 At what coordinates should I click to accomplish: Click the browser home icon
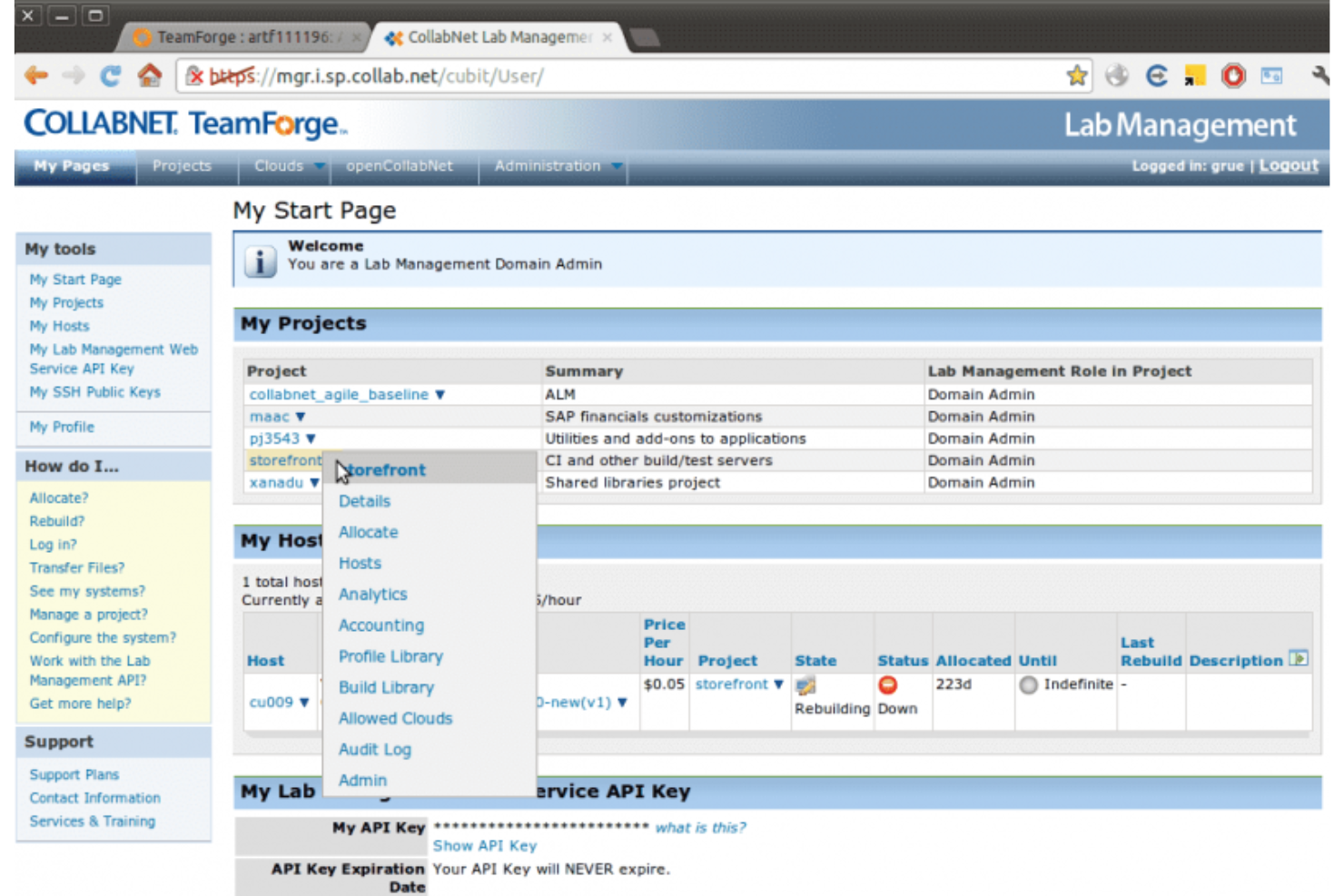pyautogui.click(x=151, y=76)
